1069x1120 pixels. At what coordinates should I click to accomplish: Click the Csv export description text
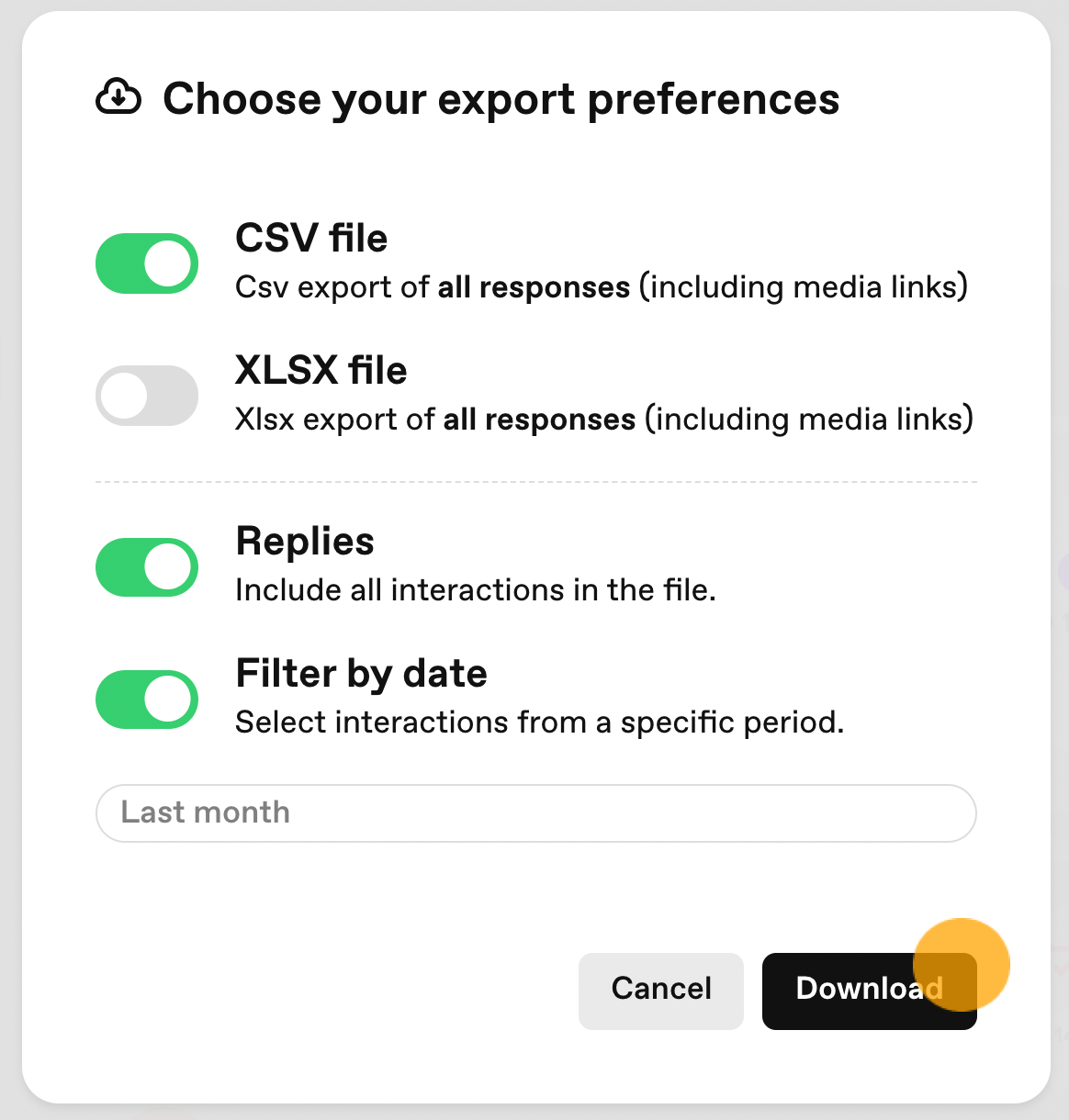click(x=602, y=287)
